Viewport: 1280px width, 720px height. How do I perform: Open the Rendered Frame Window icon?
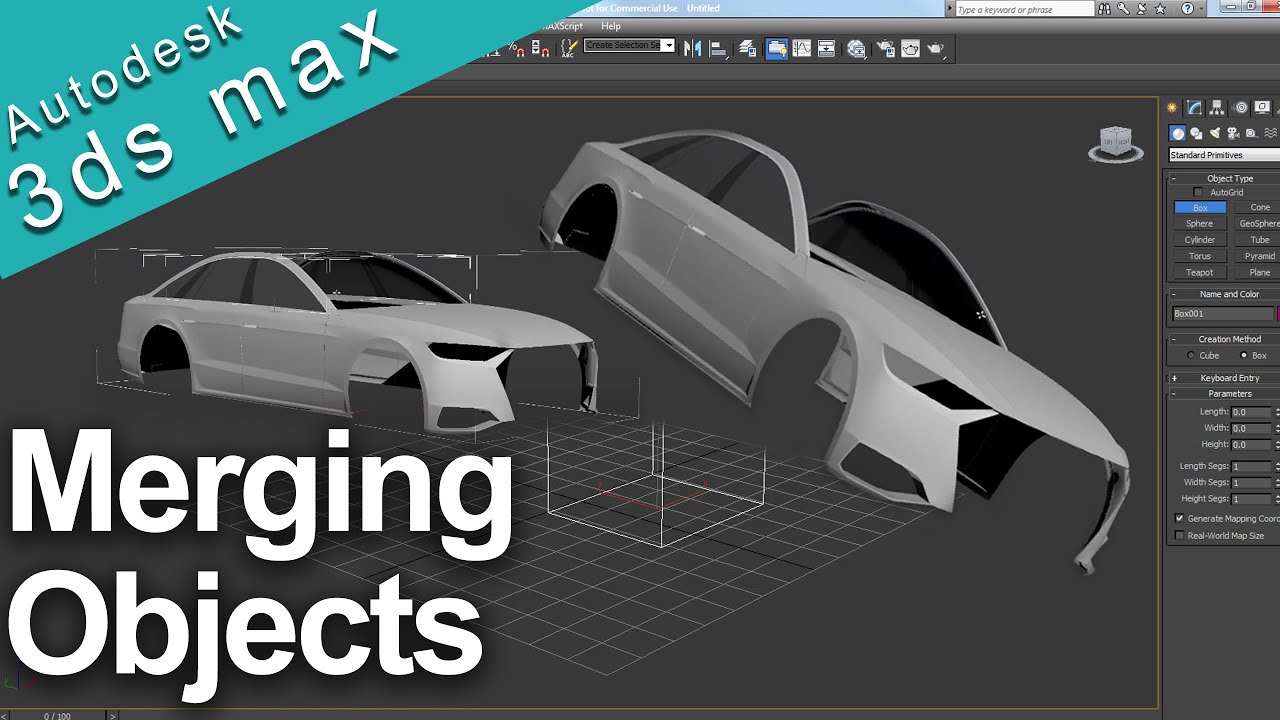coord(910,48)
